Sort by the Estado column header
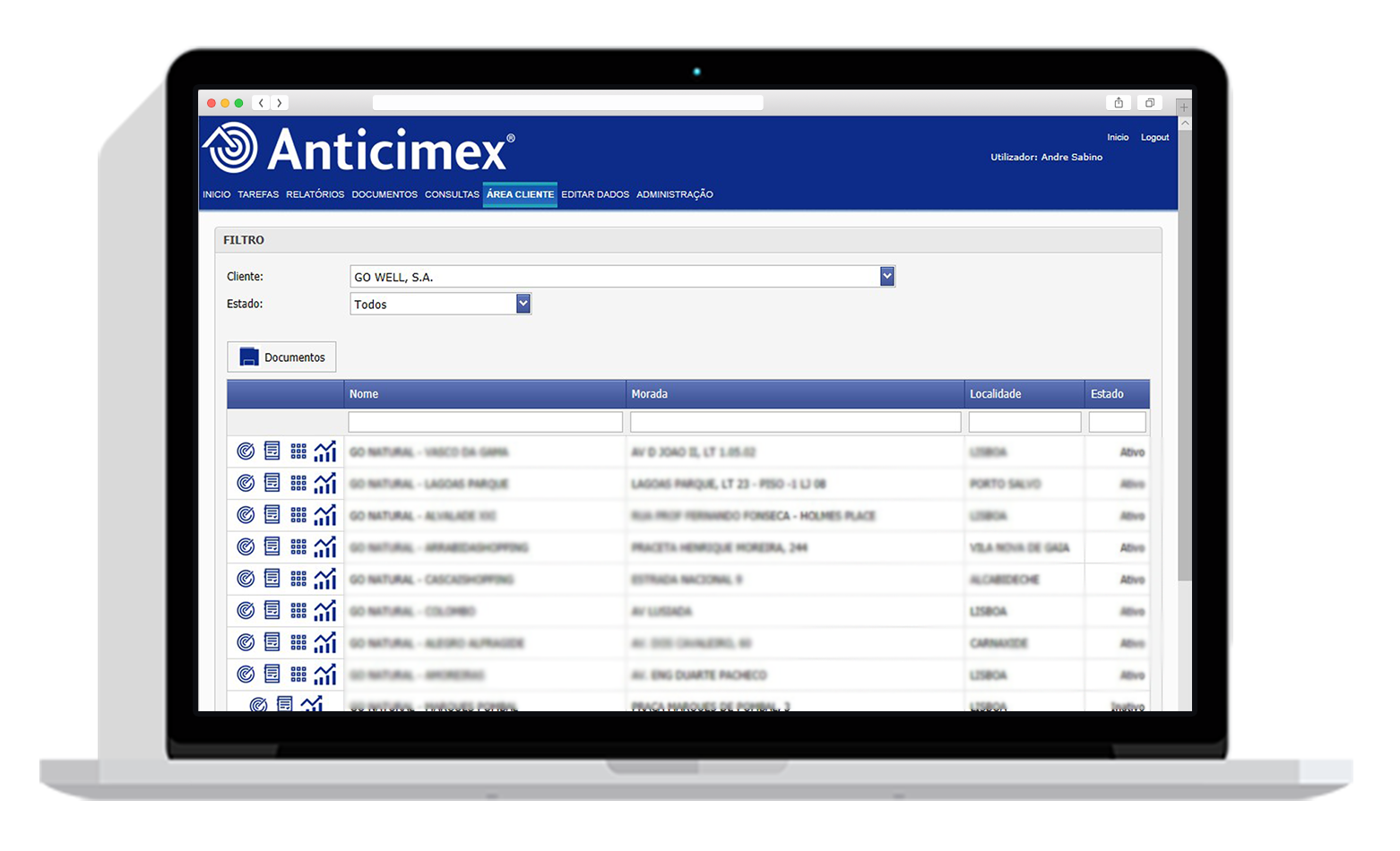This screenshot has height=851, width=1400. click(1117, 394)
